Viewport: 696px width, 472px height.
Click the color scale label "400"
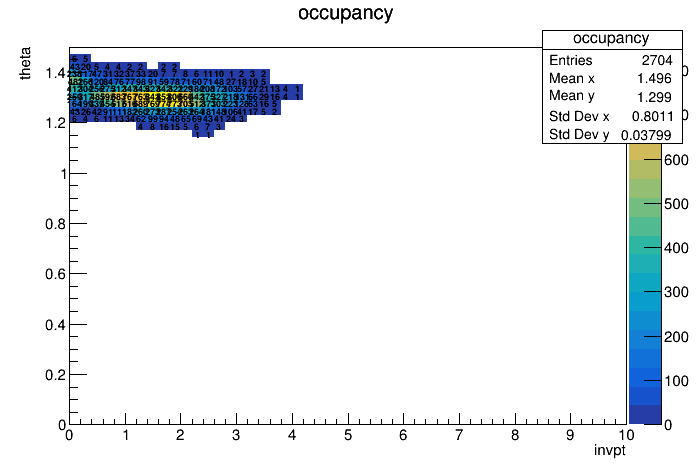click(676, 248)
